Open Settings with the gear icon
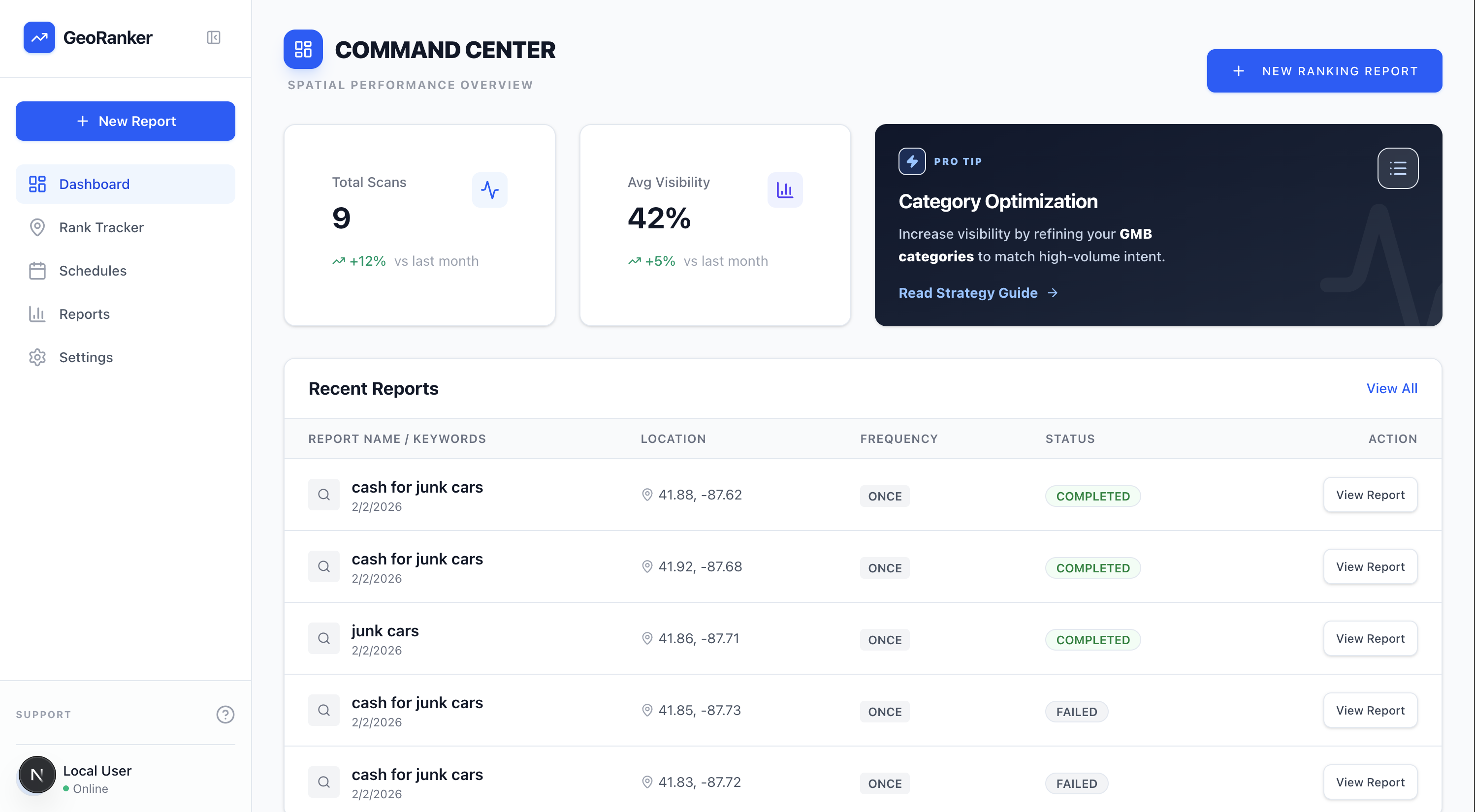The image size is (1475, 812). click(x=37, y=357)
